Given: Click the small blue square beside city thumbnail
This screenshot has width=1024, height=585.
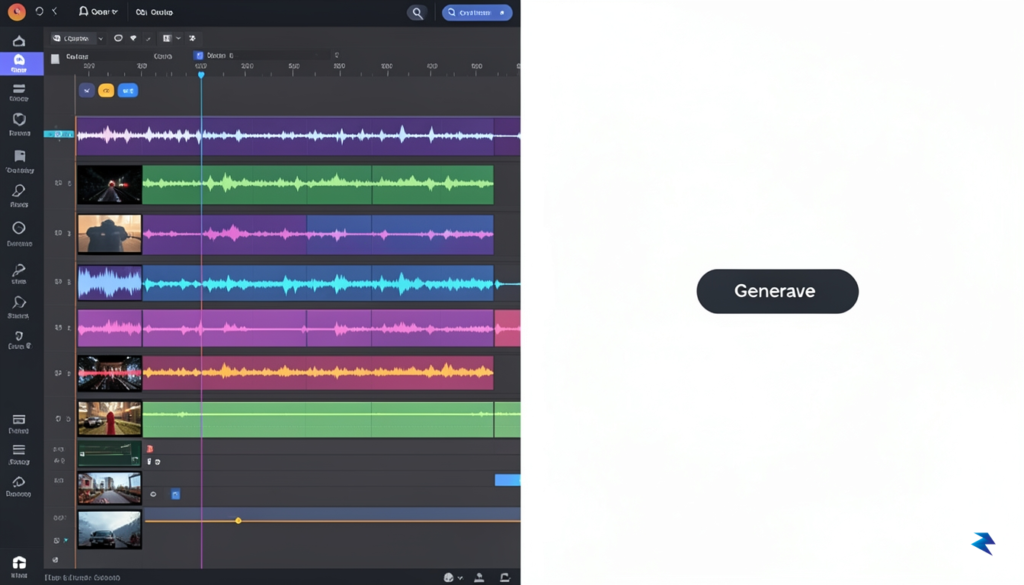Looking at the screenshot, I should [x=175, y=494].
